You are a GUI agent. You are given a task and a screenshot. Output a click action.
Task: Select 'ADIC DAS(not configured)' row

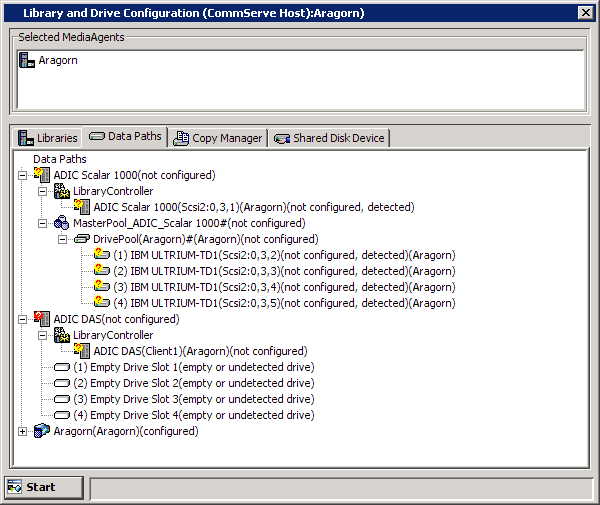pyautogui.click(x=116, y=319)
